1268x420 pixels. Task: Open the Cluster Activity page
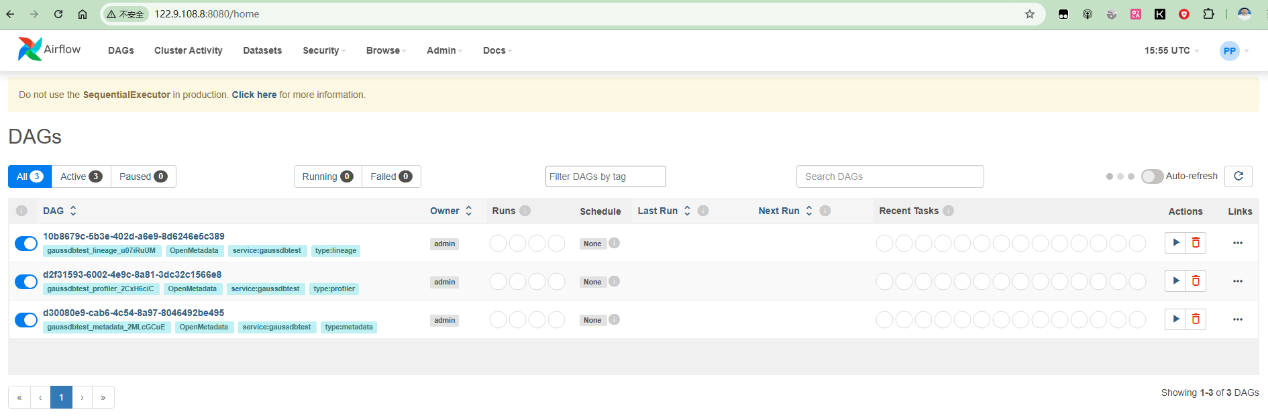point(188,50)
